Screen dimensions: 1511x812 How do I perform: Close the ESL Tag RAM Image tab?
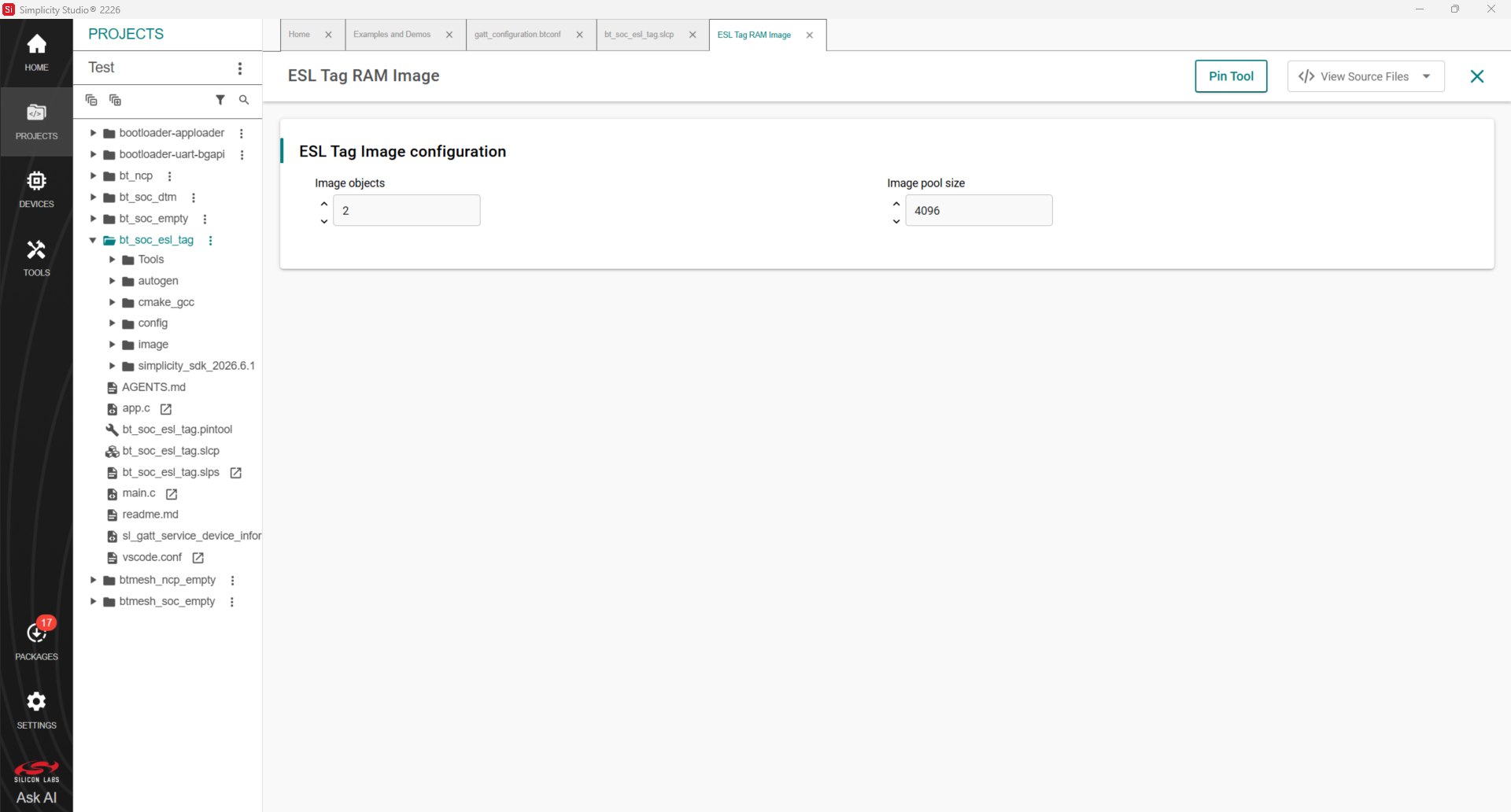point(809,35)
